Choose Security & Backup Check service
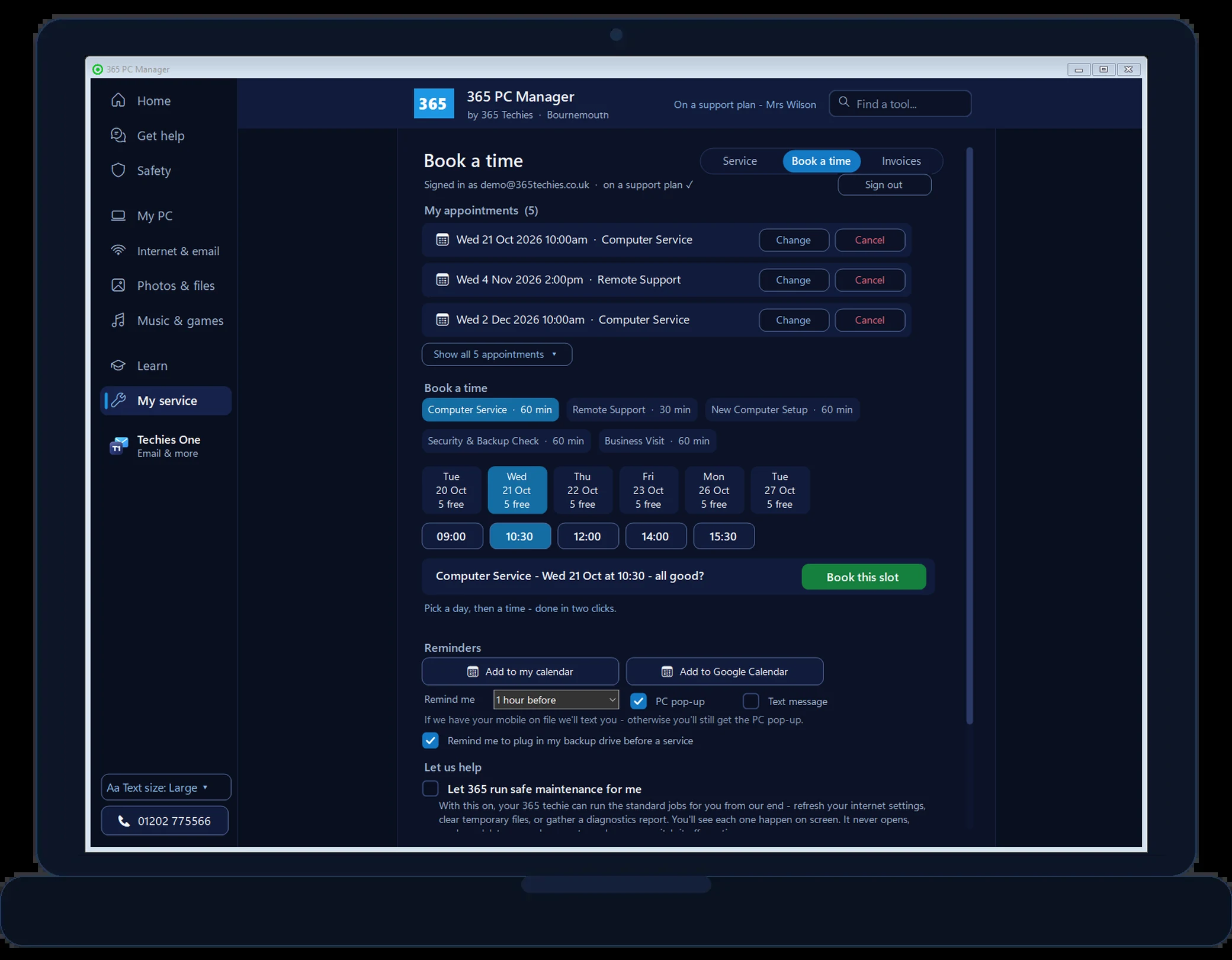Image resolution: width=1232 pixels, height=960 pixels. [506, 441]
